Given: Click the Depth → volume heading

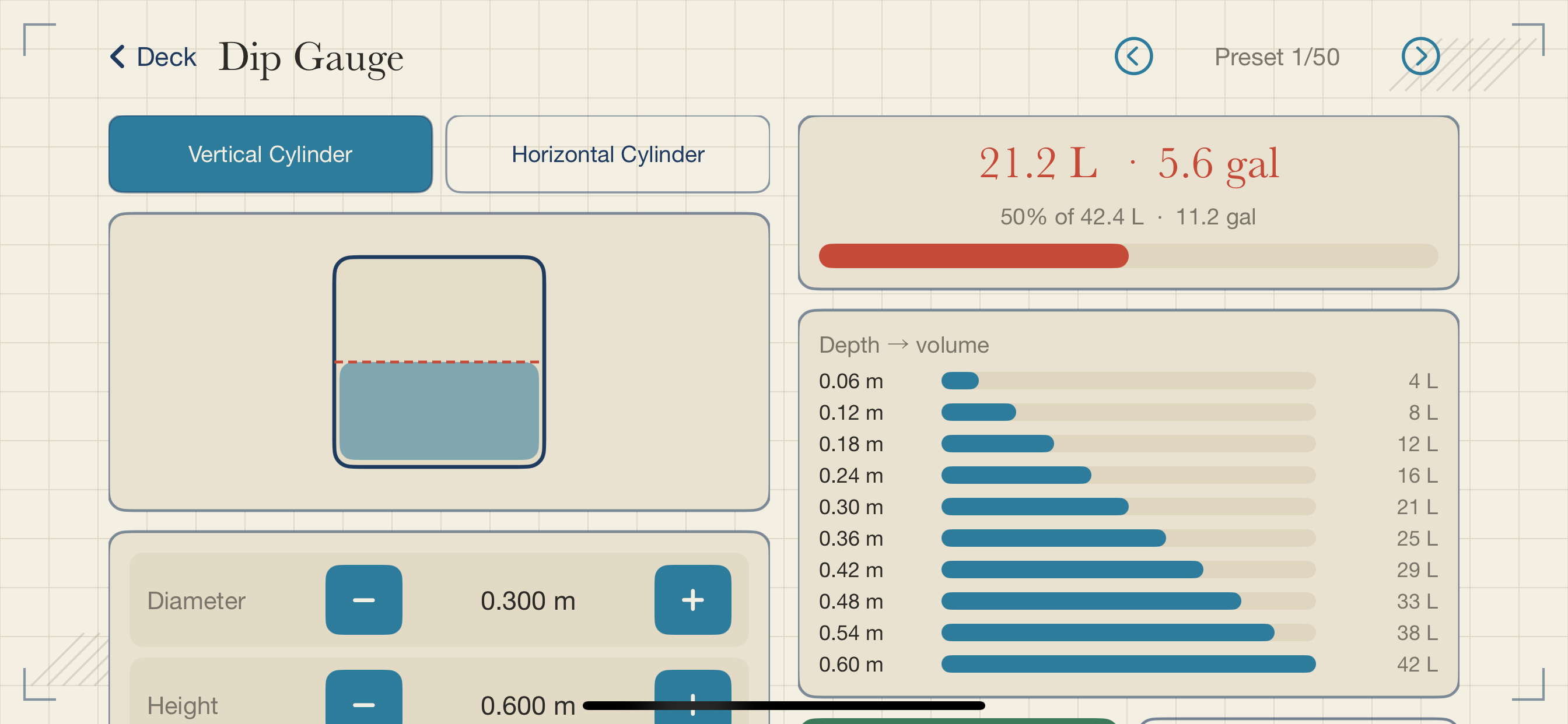Looking at the screenshot, I should [x=904, y=345].
